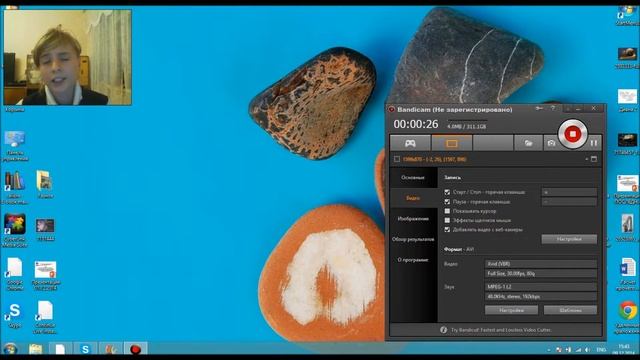Select the game recording mode gamepad icon
The image size is (640, 360).
pyautogui.click(x=410, y=143)
